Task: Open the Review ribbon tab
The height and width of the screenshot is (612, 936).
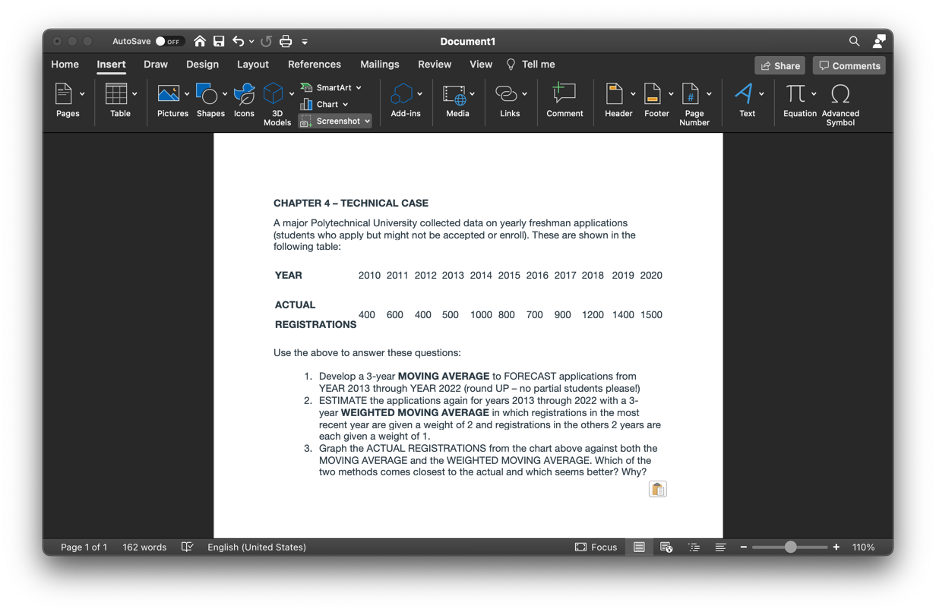Action: point(434,64)
